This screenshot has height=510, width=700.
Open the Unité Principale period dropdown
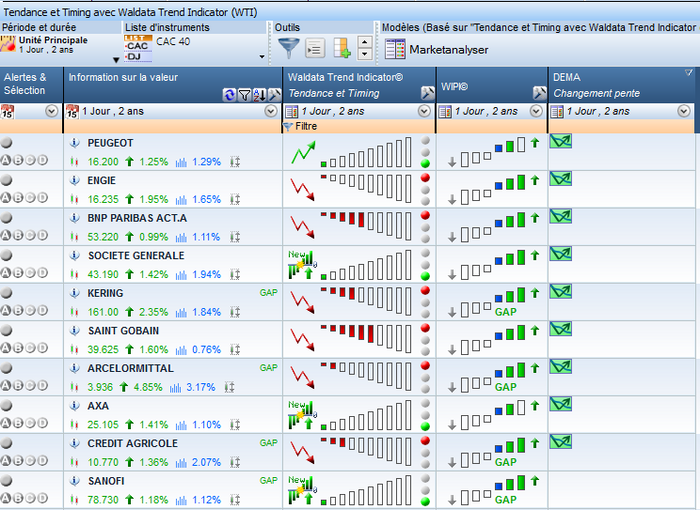(115, 58)
